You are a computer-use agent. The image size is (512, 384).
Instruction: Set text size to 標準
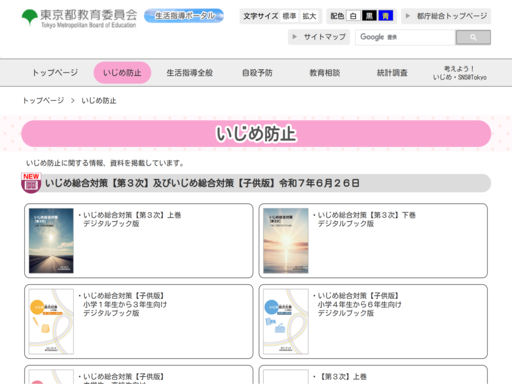[289, 16]
